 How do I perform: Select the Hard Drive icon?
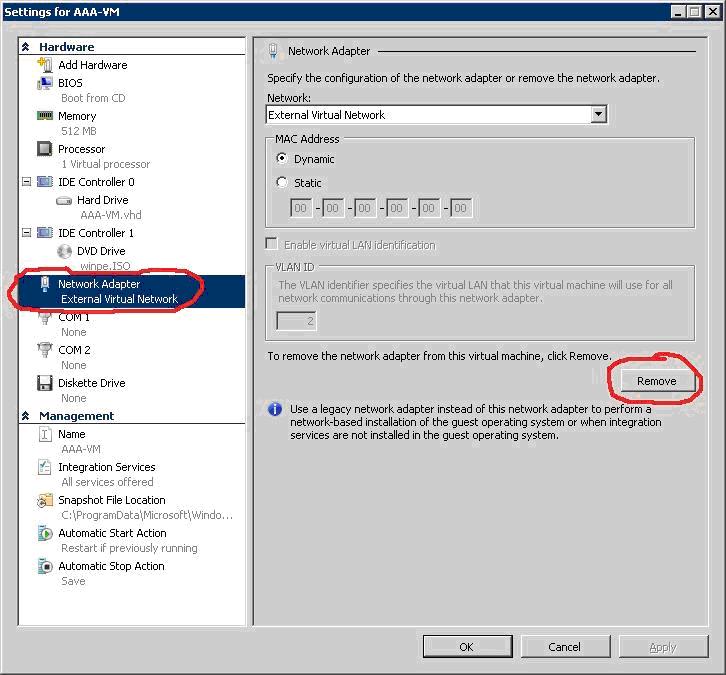[64, 200]
